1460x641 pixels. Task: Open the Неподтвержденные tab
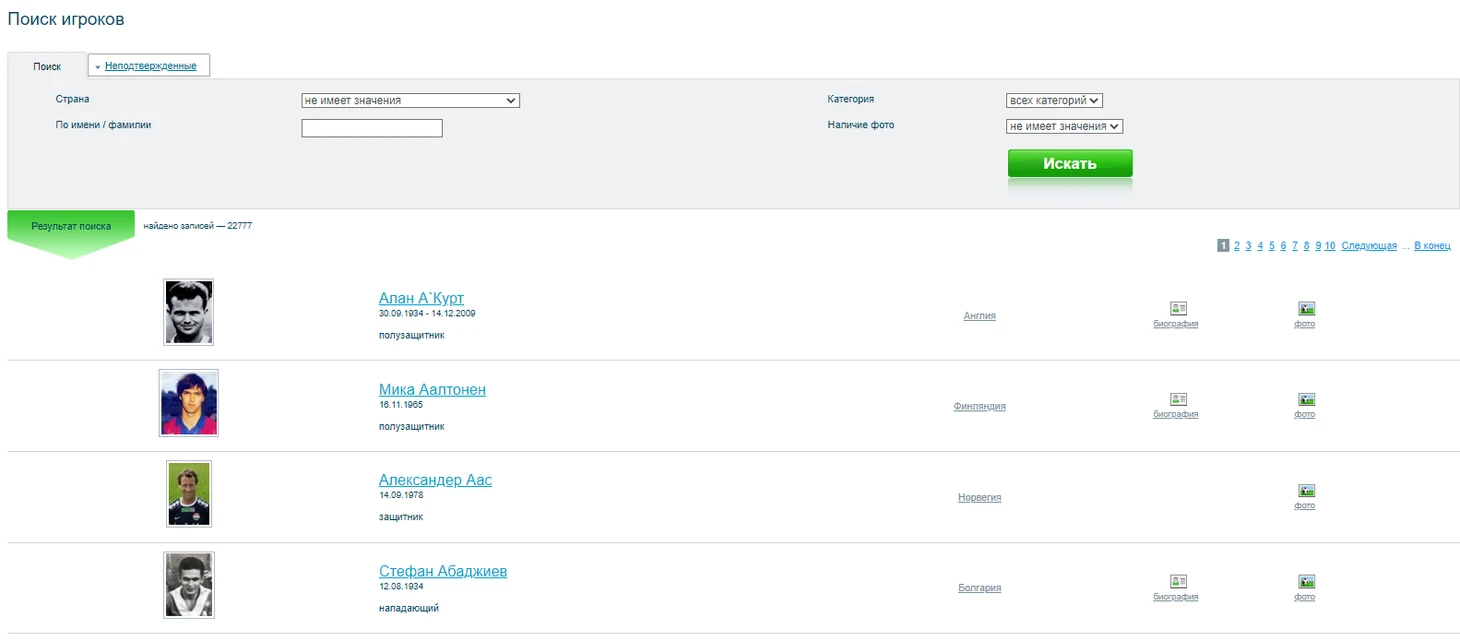tap(150, 66)
